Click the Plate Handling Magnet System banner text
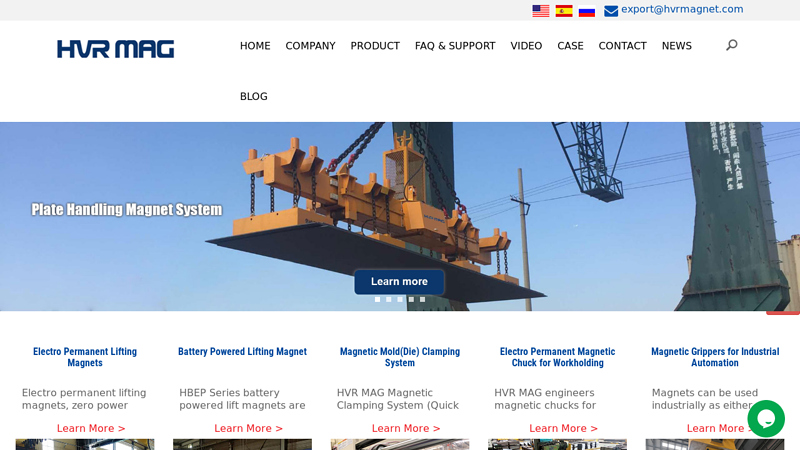800x450 pixels. point(127,210)
